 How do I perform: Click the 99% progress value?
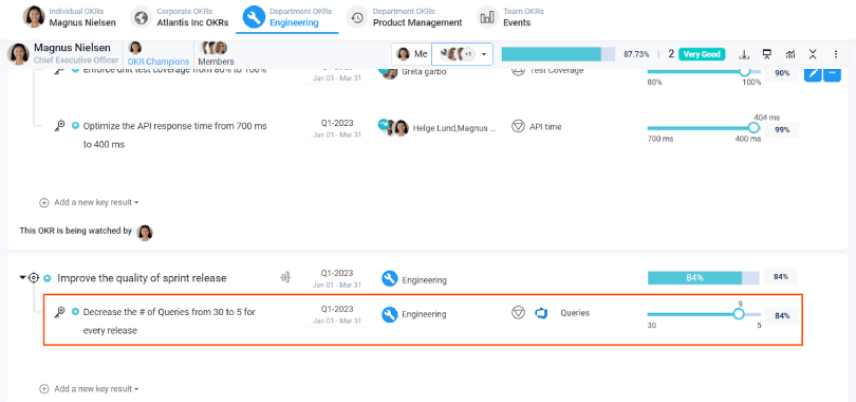coord(782,130)
